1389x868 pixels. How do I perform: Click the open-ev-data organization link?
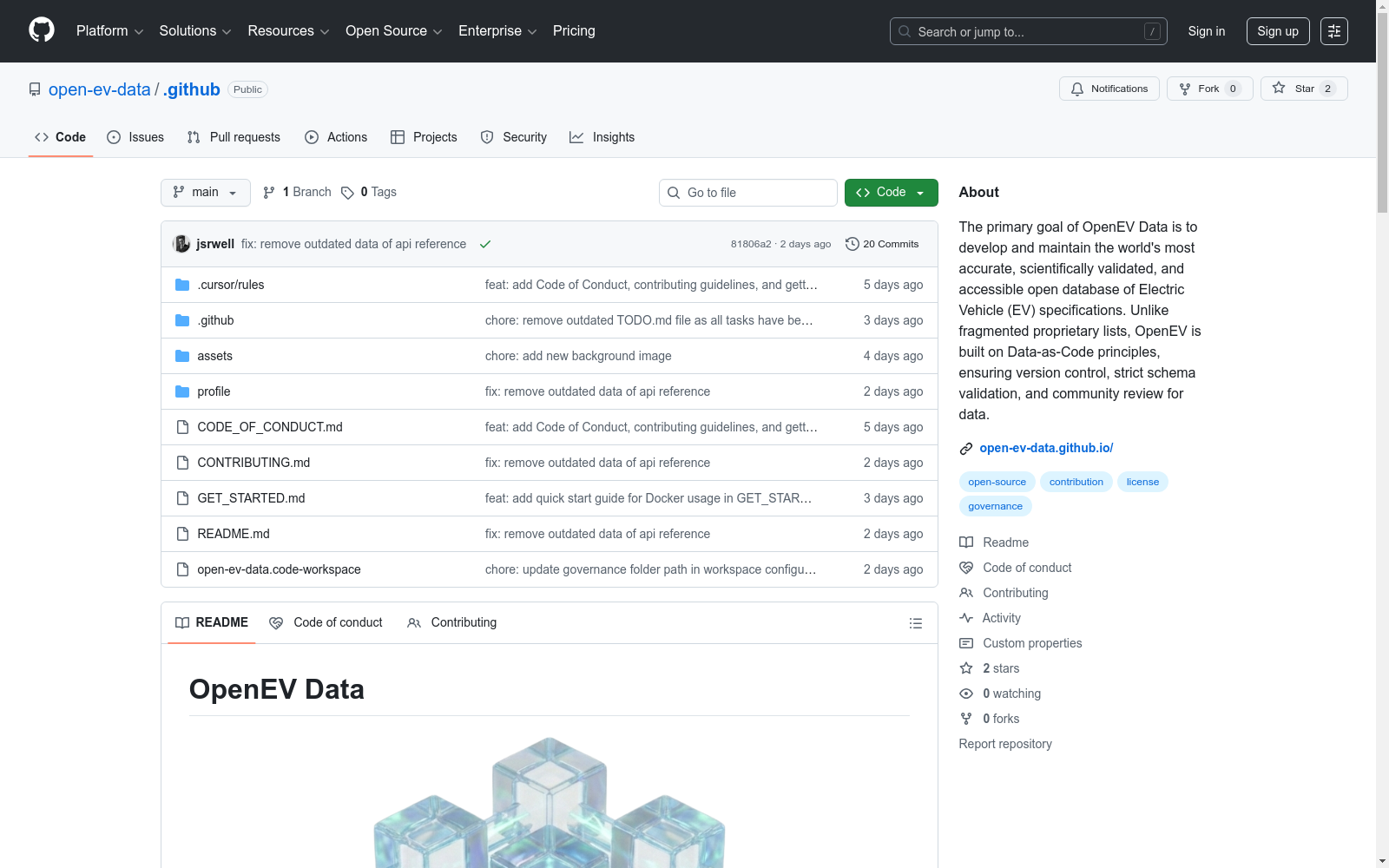[100, 89]
